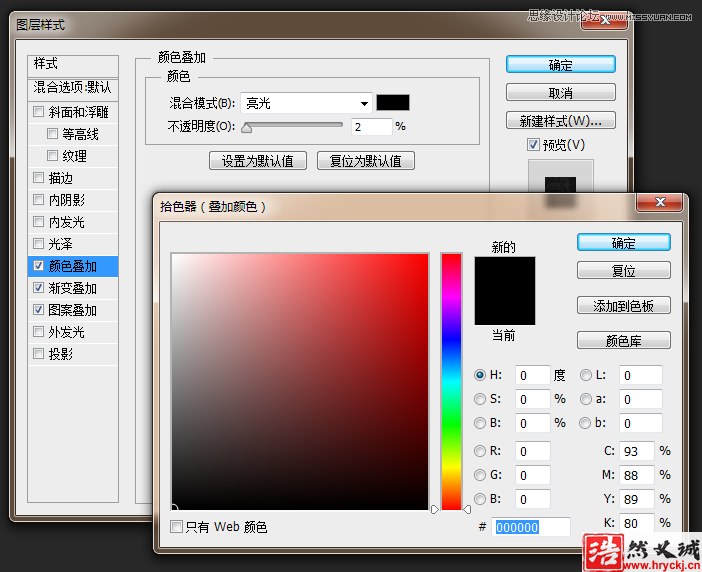Select the R: red radio button
Screen dimensions: 702x572
479,451
